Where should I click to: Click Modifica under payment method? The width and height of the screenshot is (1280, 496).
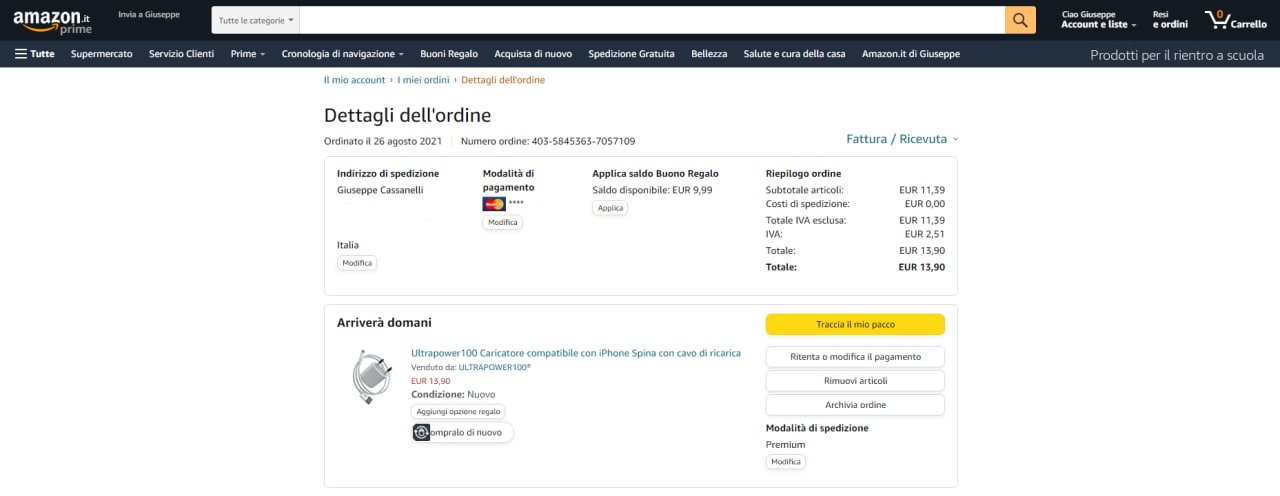coord(502,222)
